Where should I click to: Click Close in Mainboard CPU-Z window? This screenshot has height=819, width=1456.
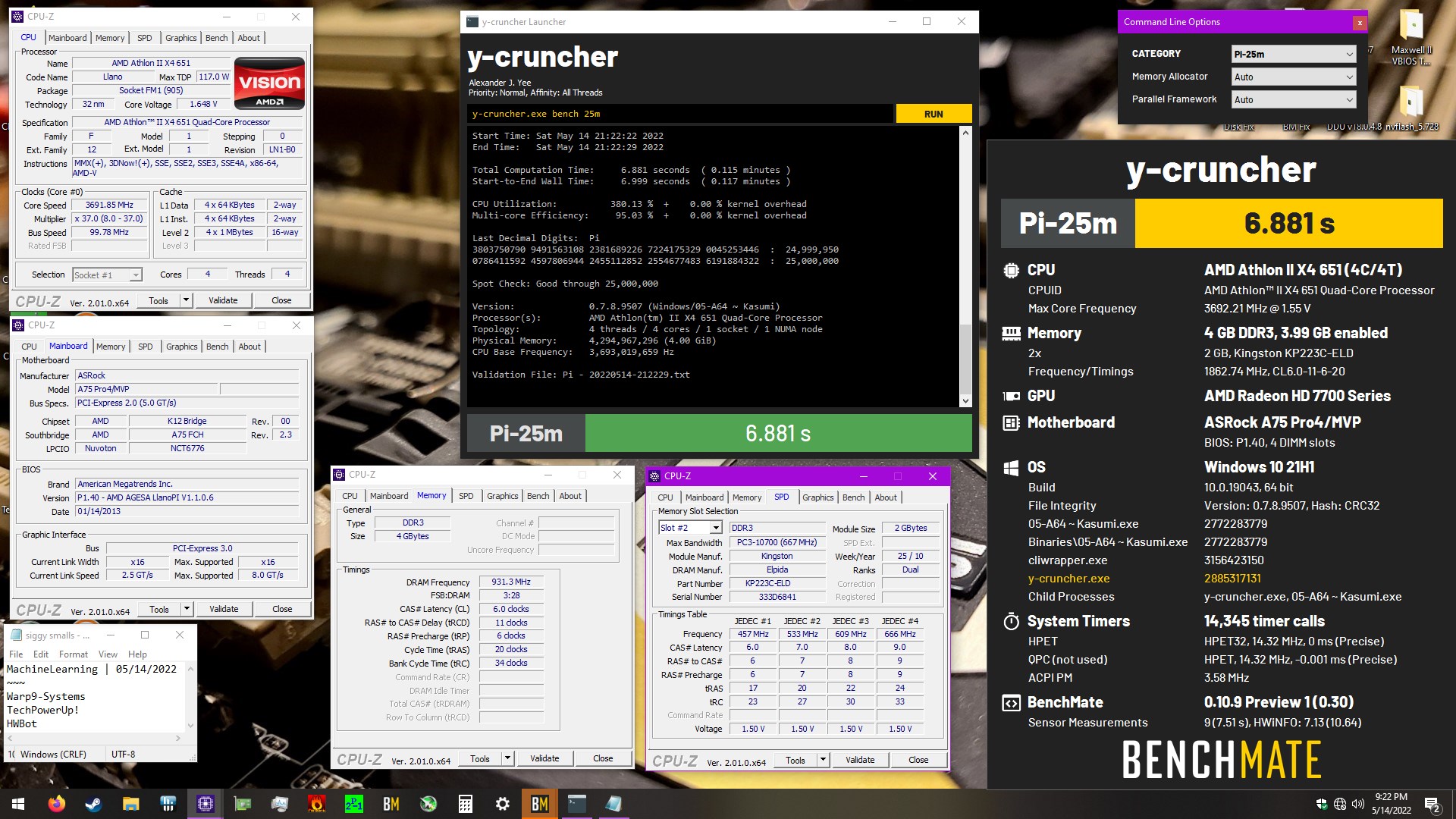click(282, 609)
